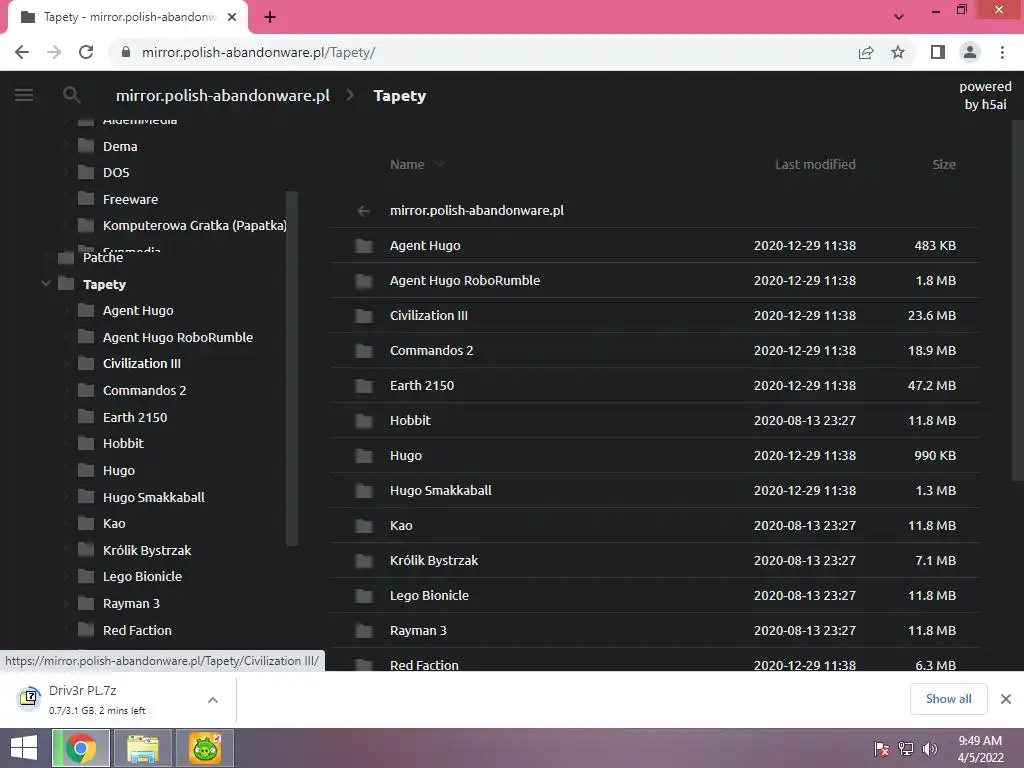
Task: Click Hugo Smakkaball in file list
Action: pos(654,490)
